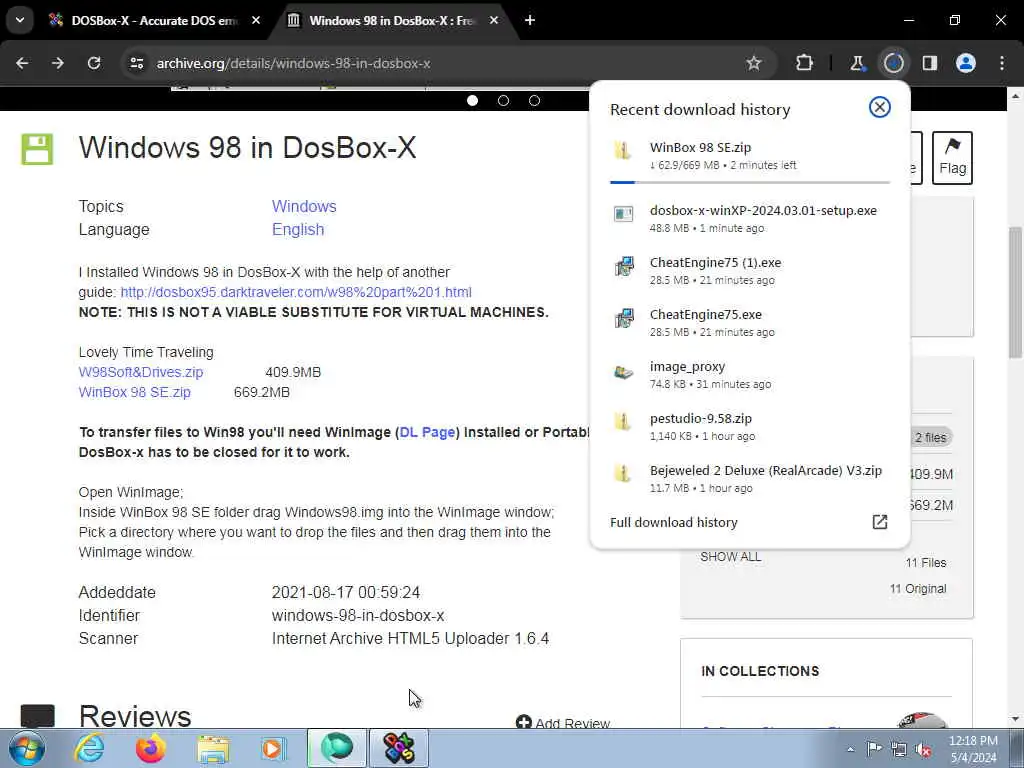Open the tab search dropdown arrow
This screenshot has height=768, width=1024.
(20, 20)
